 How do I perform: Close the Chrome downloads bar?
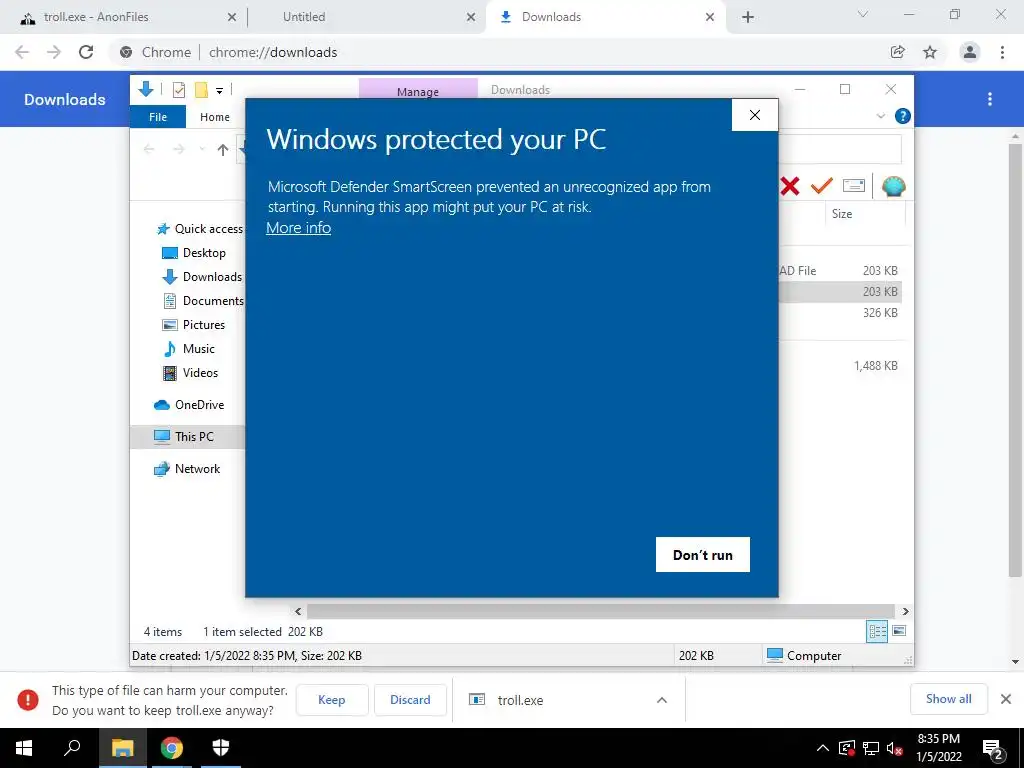1006,699
